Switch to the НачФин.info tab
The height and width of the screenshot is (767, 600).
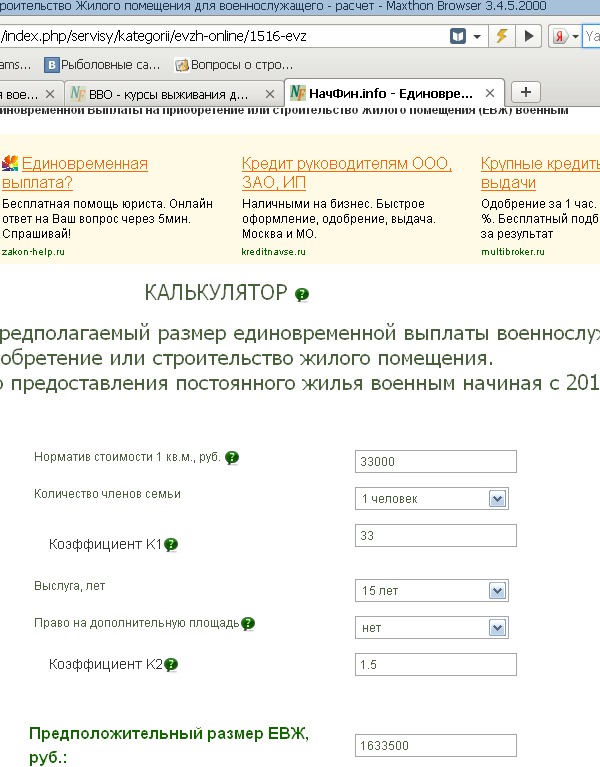click(394, 93)
